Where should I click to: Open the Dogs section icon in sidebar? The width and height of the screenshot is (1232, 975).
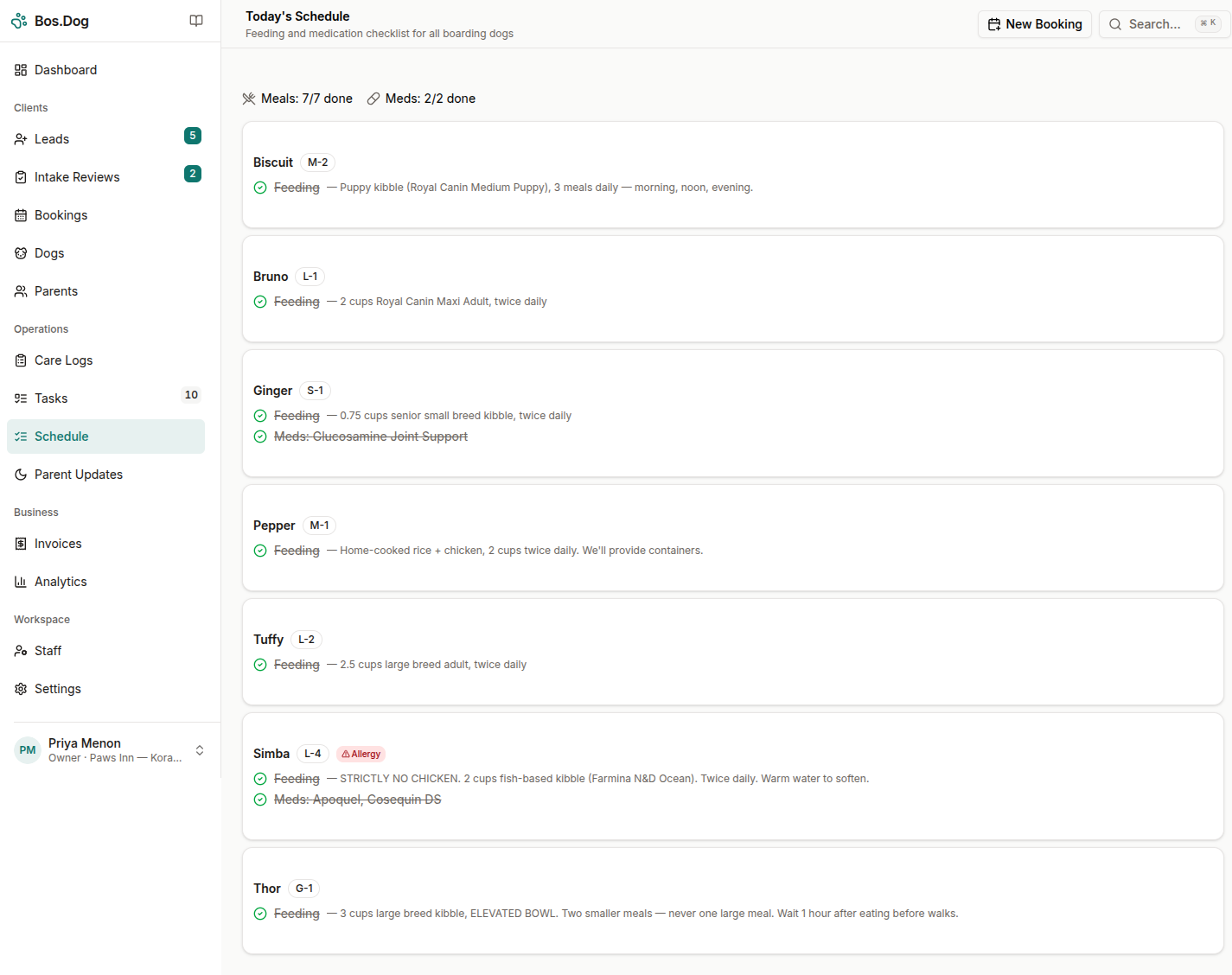pyautogui.click(x=21, y=252)
